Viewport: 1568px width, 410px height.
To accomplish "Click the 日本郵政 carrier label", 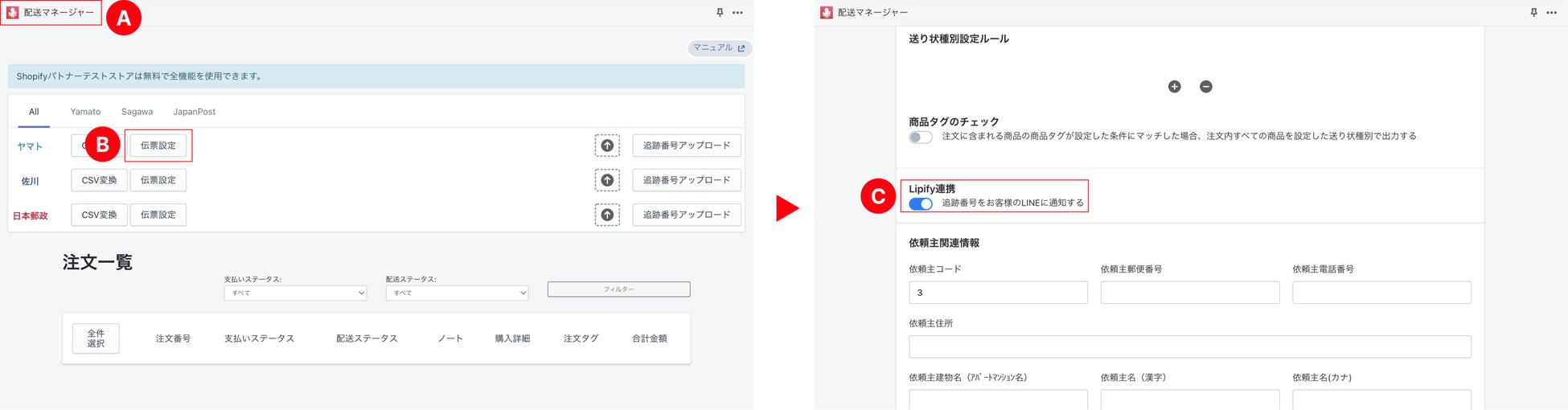I will [x=30, y=215].
